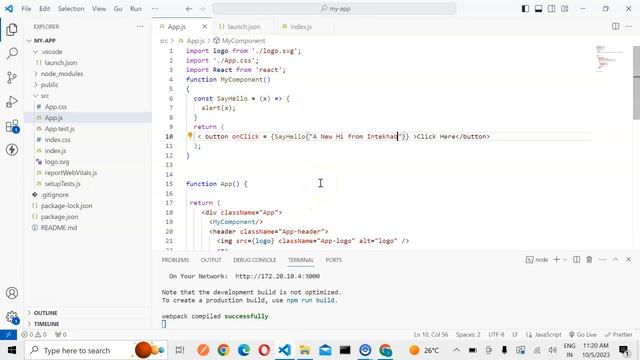Switch to the index.js editor tab
Screen dimensions: 640x360
click(300, 27)
